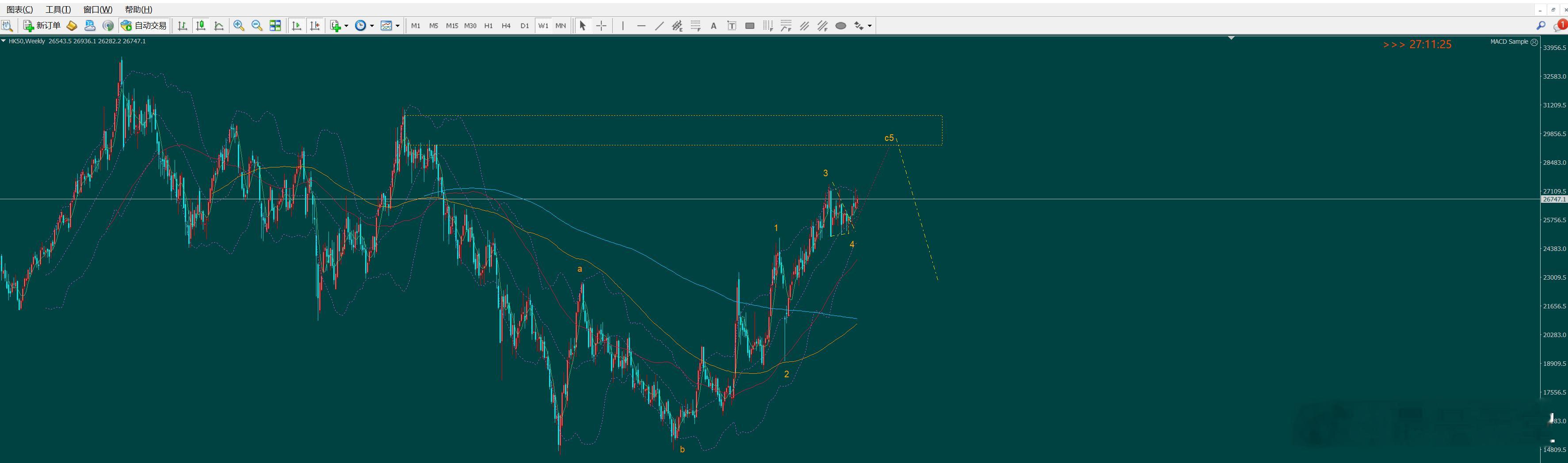
Task: Open the 帮助(H) menu
Action: click(x=139, y=9)
